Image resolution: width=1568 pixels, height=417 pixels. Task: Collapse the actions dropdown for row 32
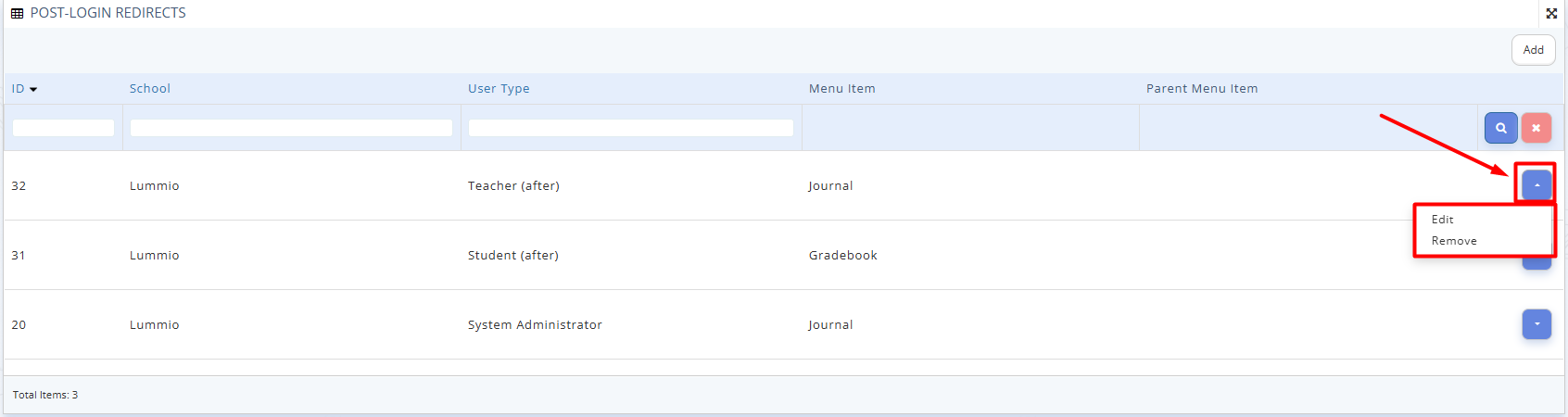[1536, 185]
